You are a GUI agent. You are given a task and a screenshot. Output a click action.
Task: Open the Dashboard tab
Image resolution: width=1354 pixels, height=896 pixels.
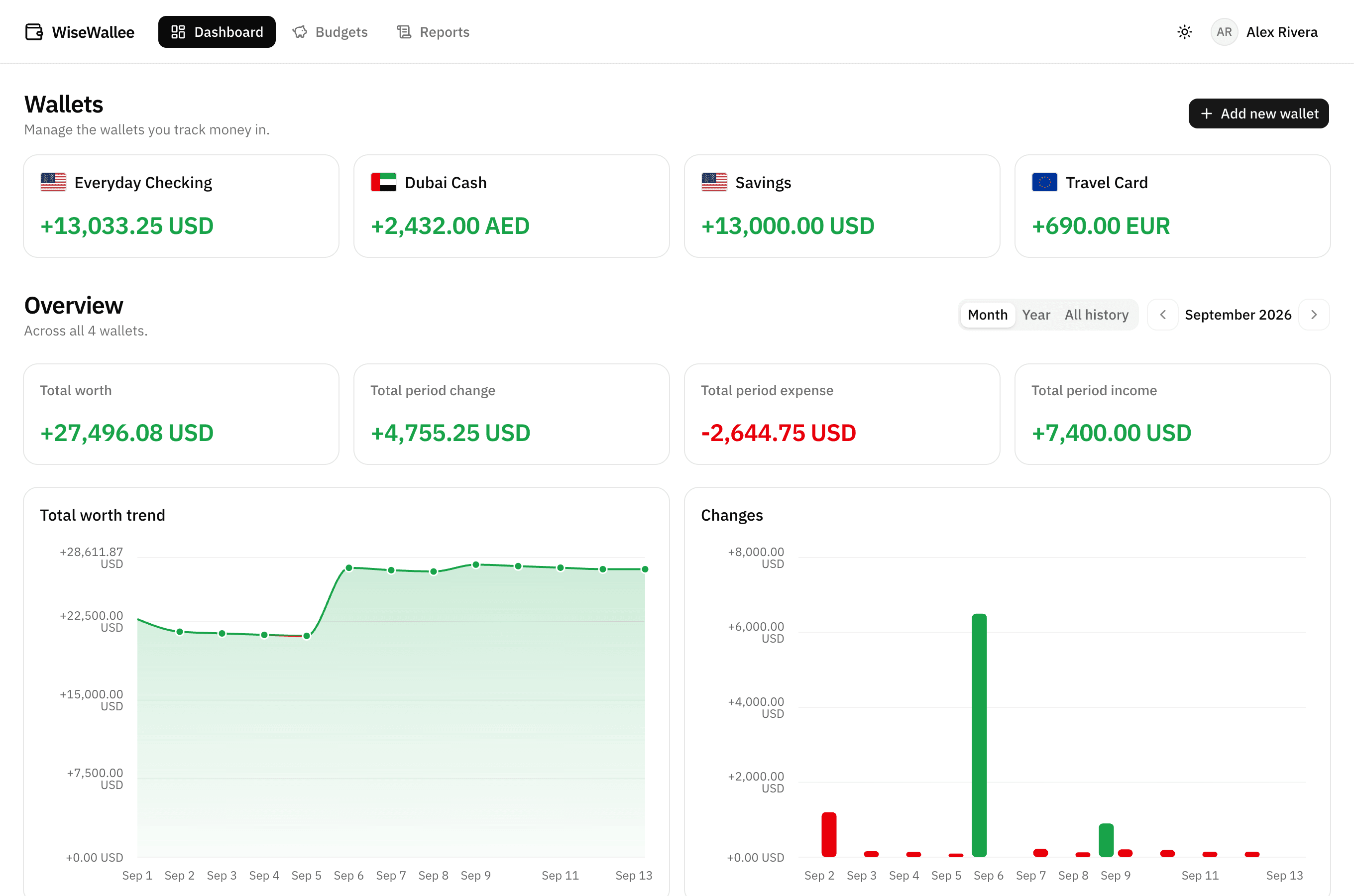[217, 32]
